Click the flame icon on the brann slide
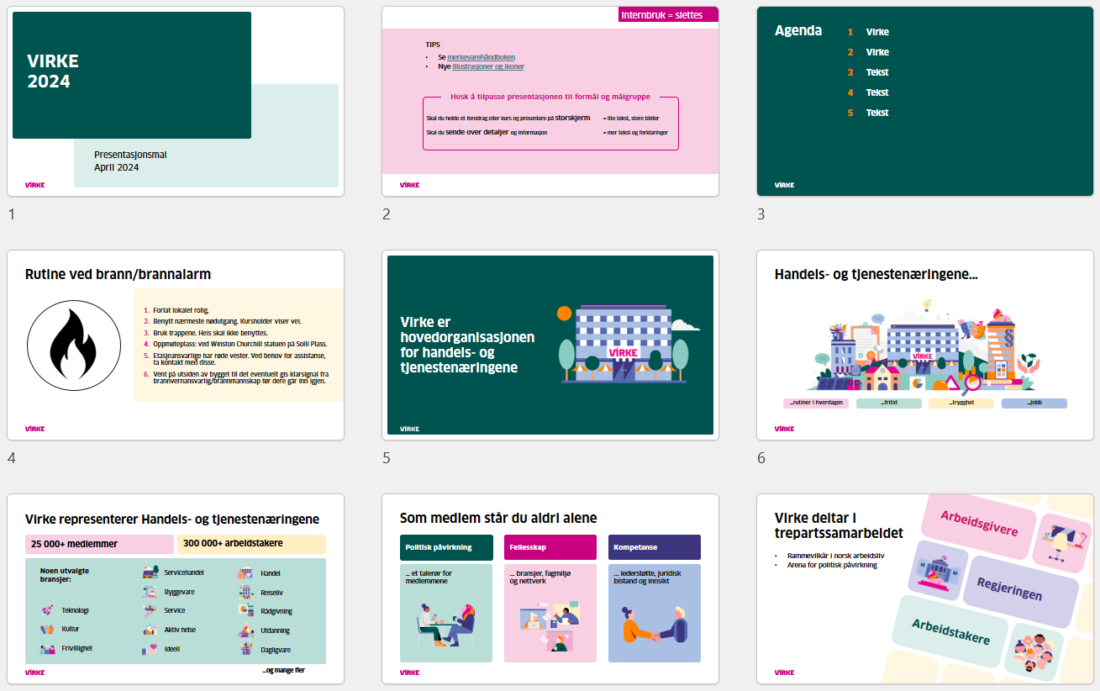This screenshot has height=691, width=1100. coord(74,346)
